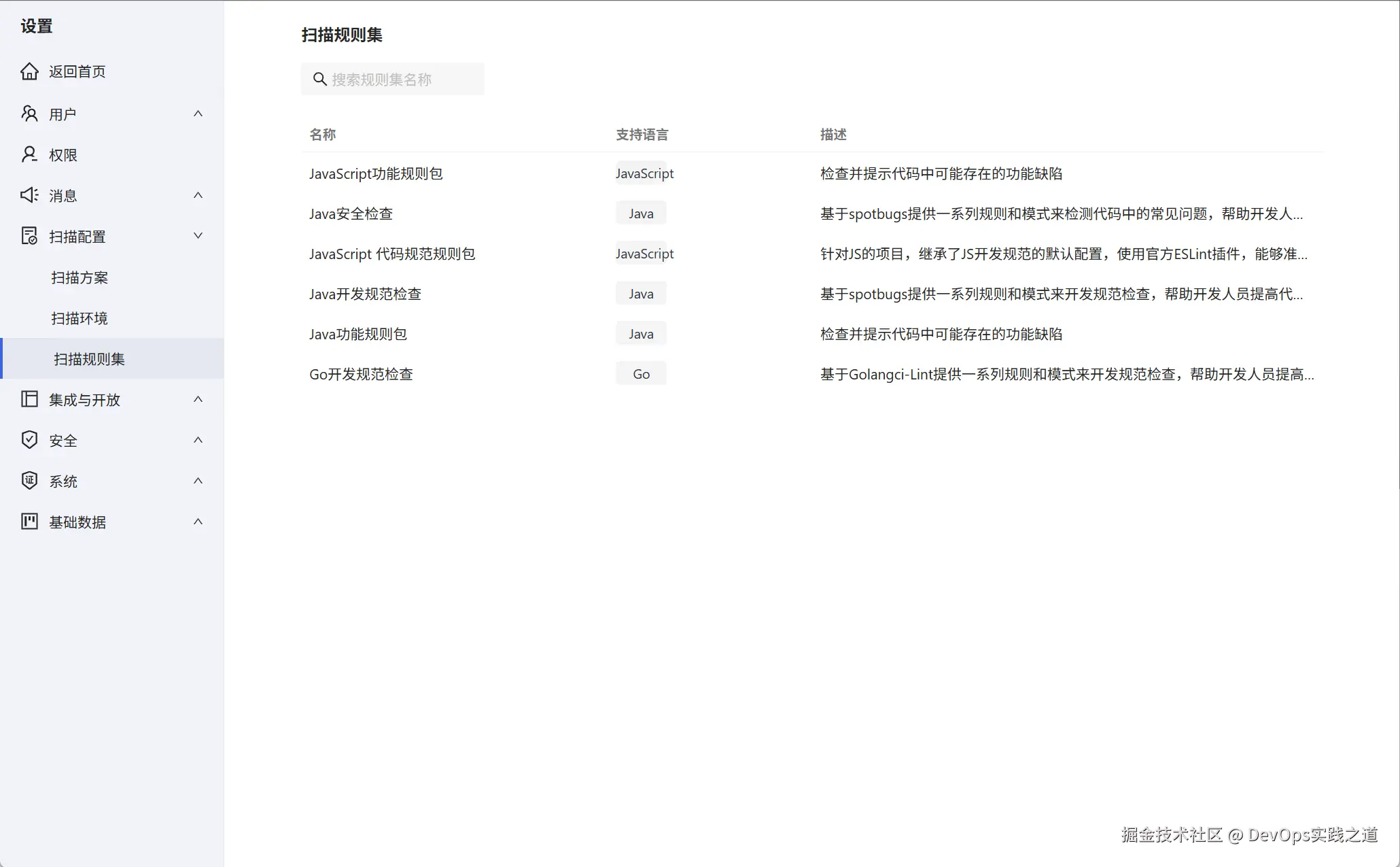This screenshot has height=867, width=1400.
Task: Open the 扫描环境 submenu item
Action: (80, 318)
